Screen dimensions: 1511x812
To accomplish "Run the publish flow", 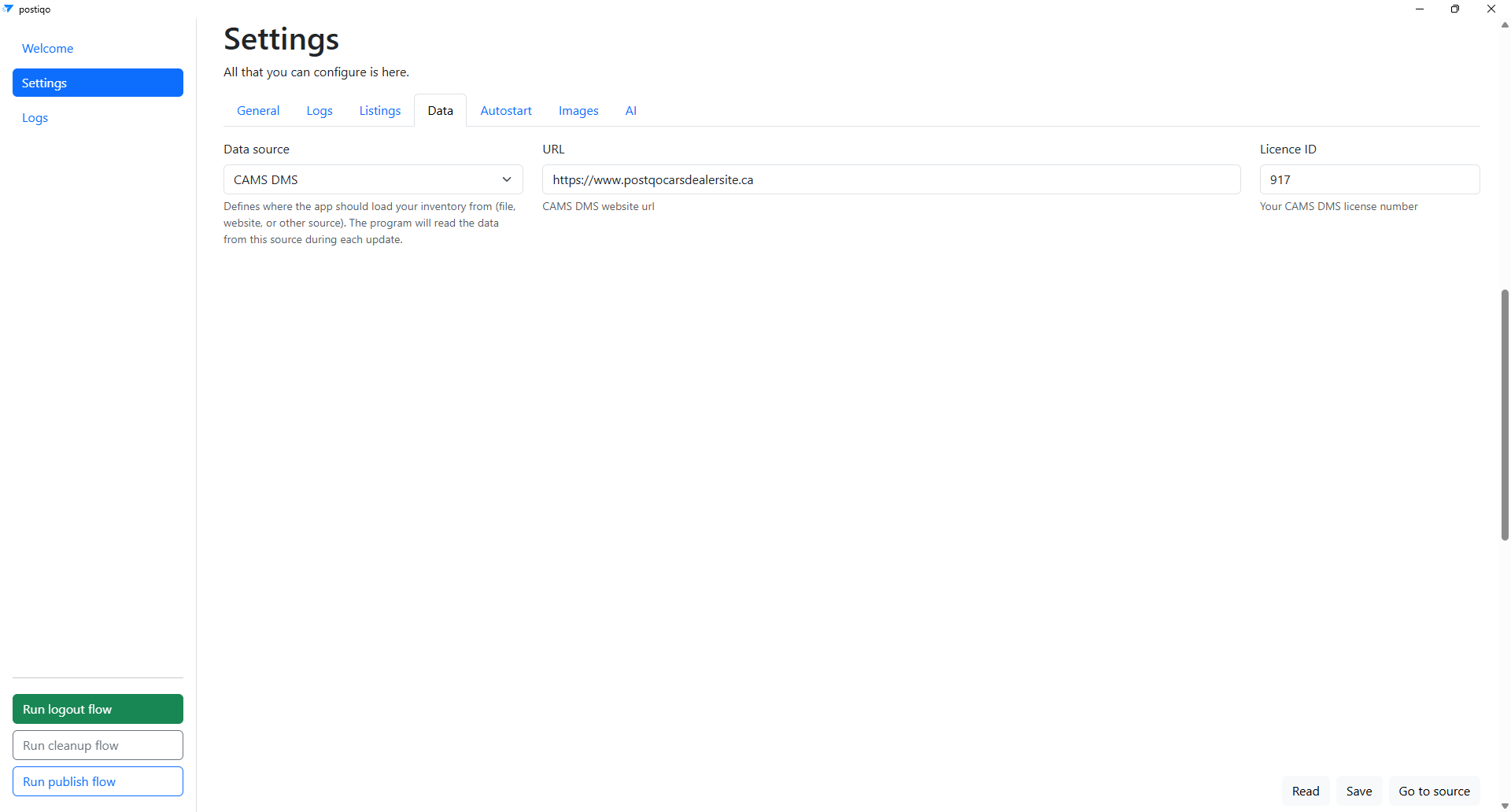I will 98,781.
